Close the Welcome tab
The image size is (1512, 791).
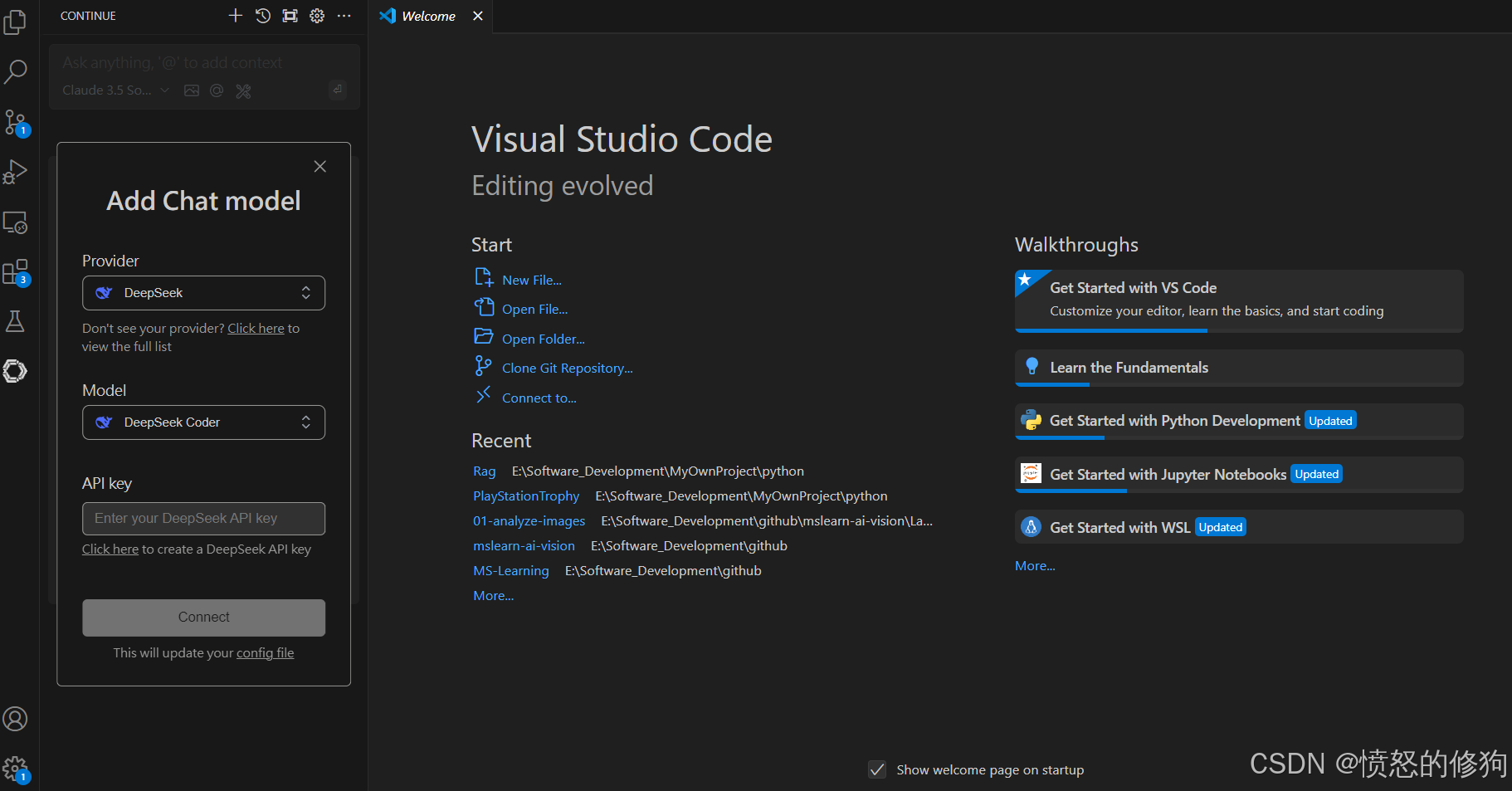click(478, 16)
